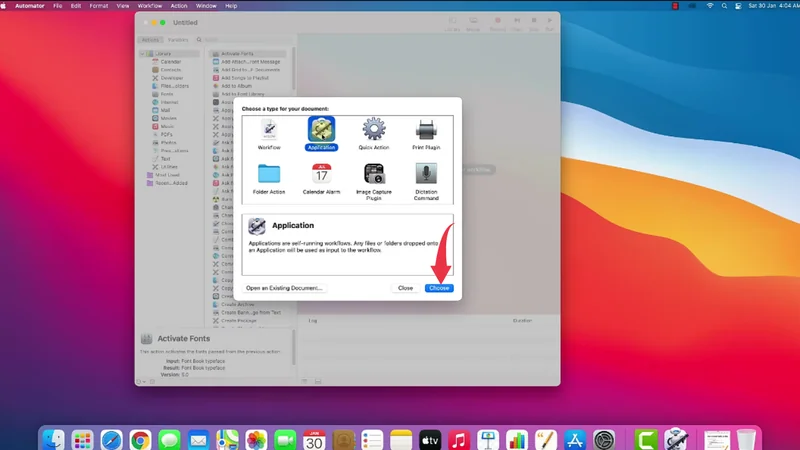Screen dimensions: 800x450
Task: Select the Print Plugin printer icon
Action: click(426, 130)
